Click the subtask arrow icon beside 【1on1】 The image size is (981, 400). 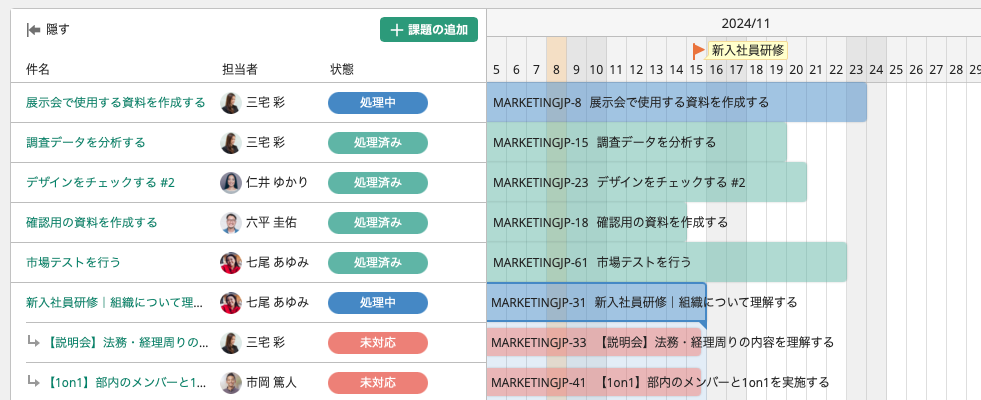[x=33, y=381]
